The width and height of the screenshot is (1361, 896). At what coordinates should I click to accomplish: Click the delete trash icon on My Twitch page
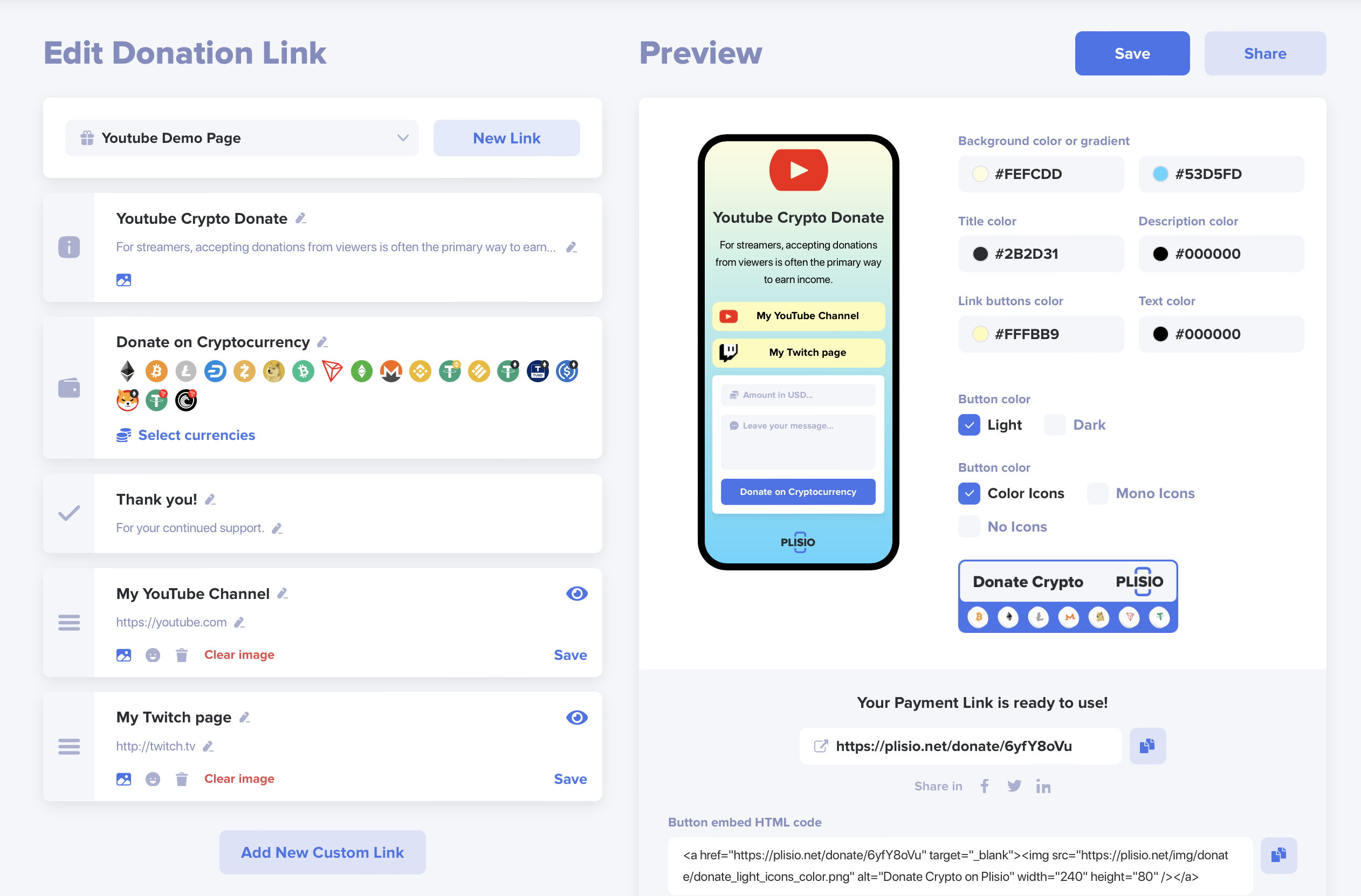(x=181, y=778)
